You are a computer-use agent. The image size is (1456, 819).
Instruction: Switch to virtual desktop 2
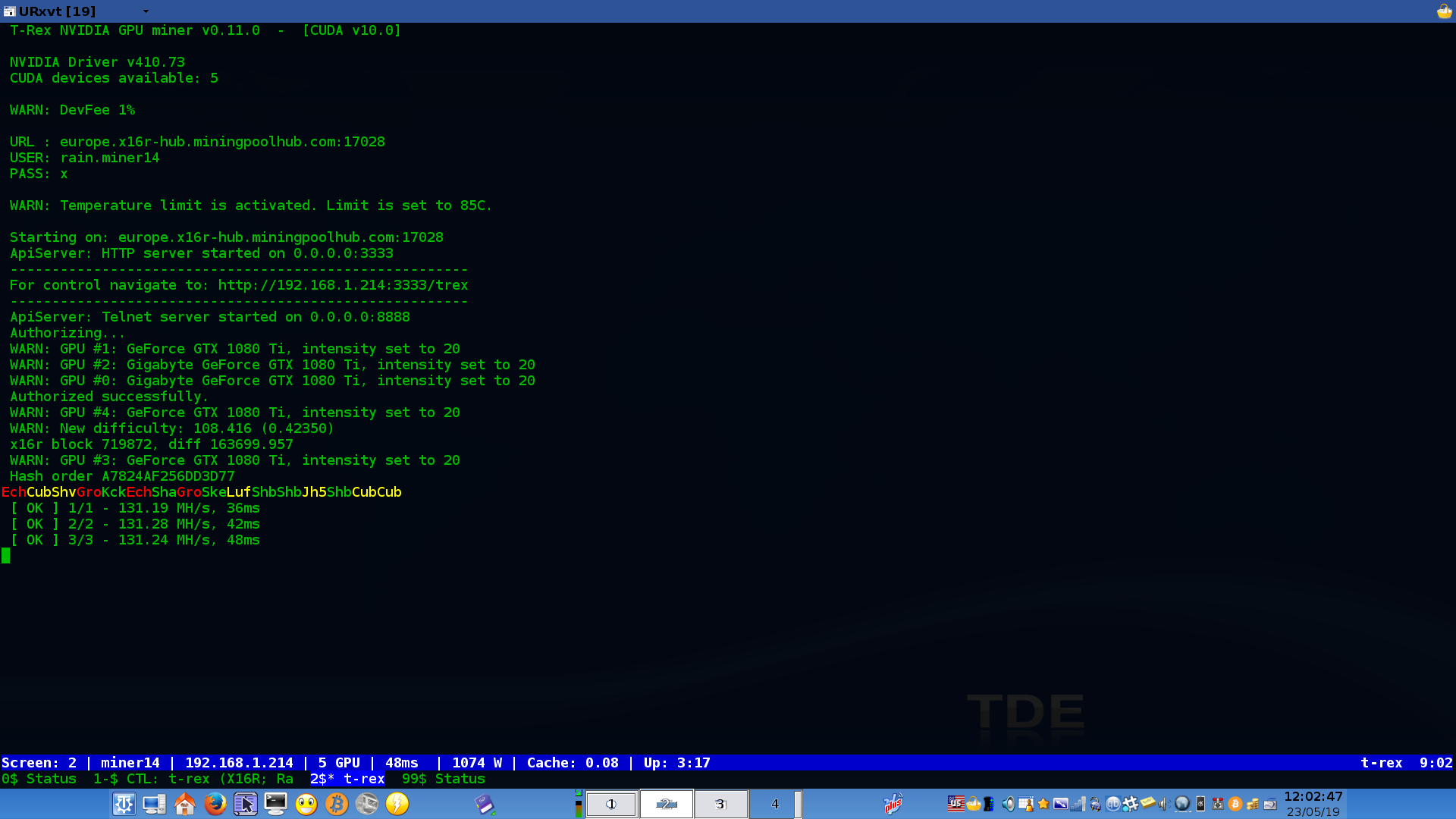[667, 804]
